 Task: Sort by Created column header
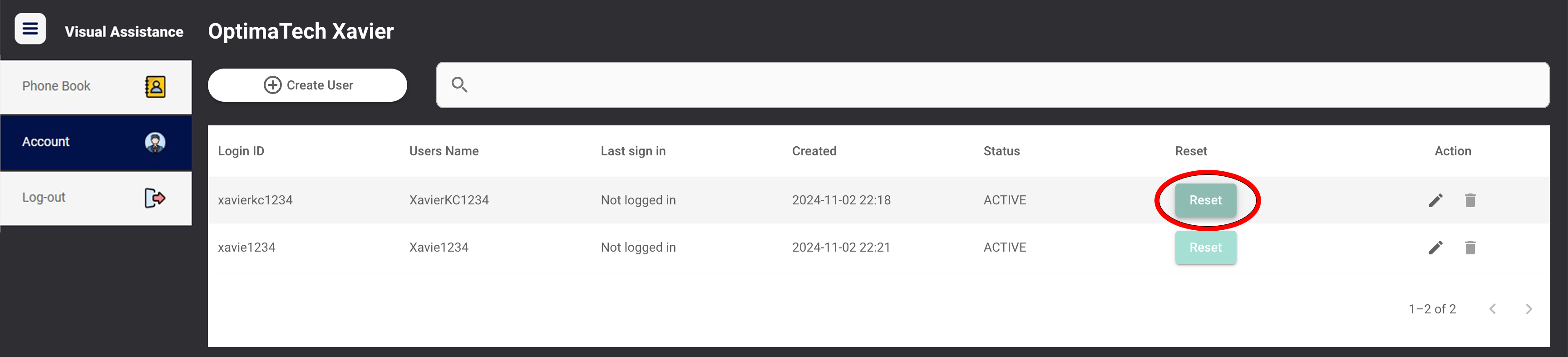point(814,151)
